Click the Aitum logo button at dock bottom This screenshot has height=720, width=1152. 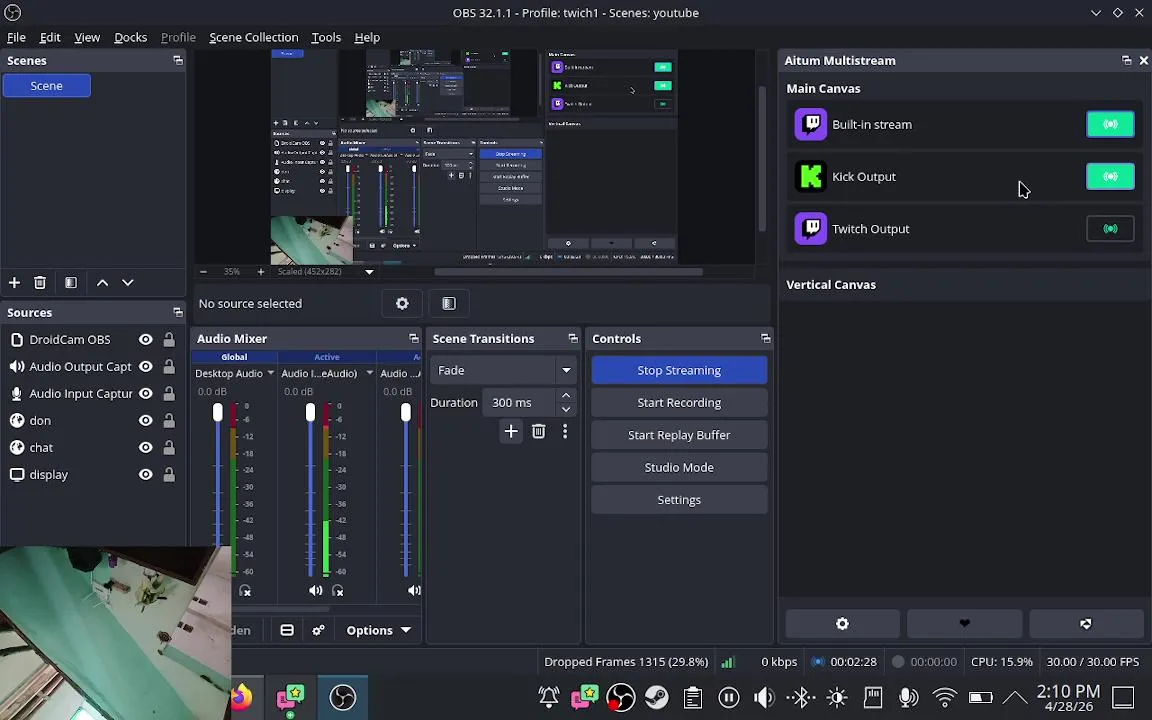[1086, 624]
